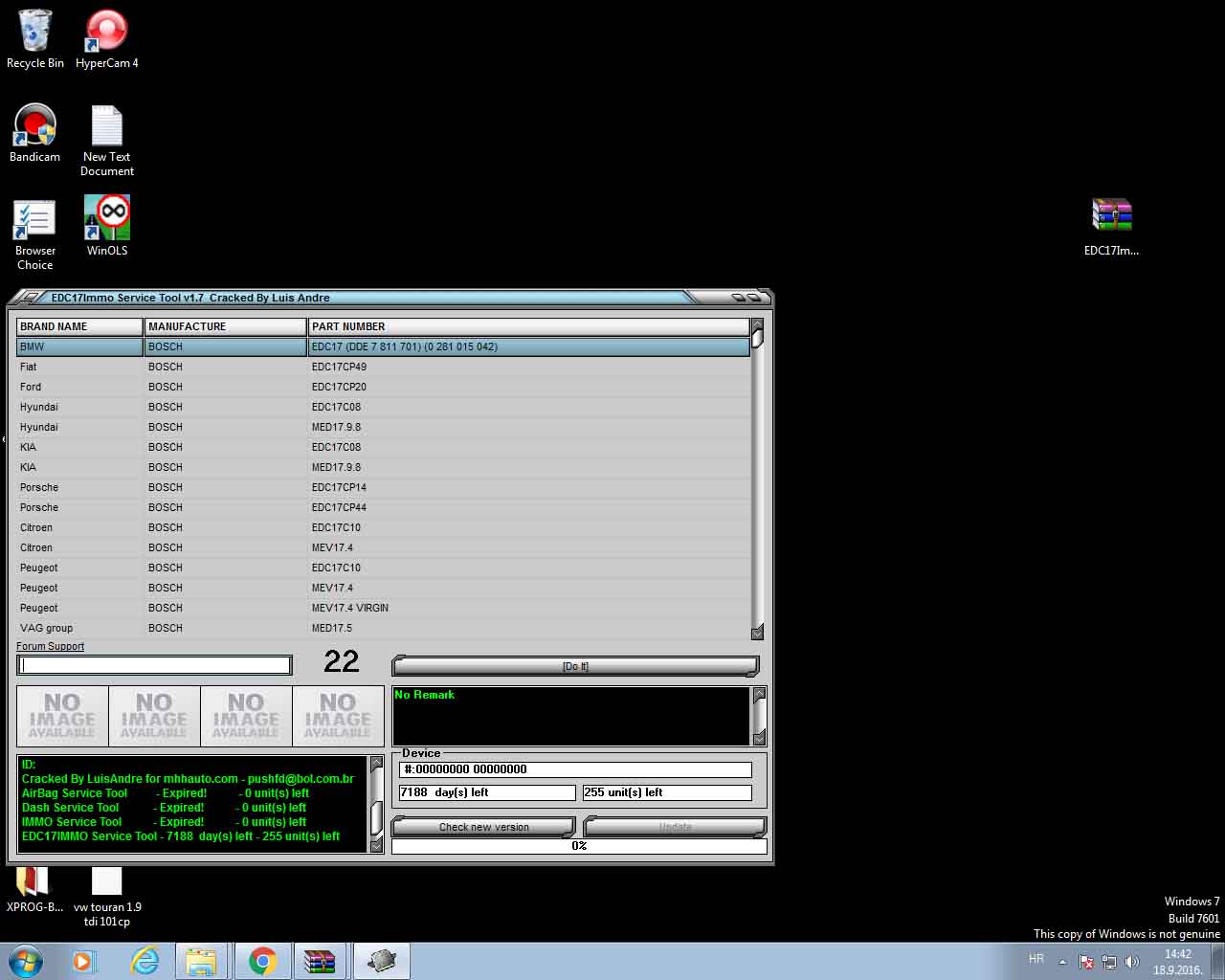This screenshot has width=1225, height=980.
Task: Open the Recycle Bin desktop icon
Action: tap(35, 39)
